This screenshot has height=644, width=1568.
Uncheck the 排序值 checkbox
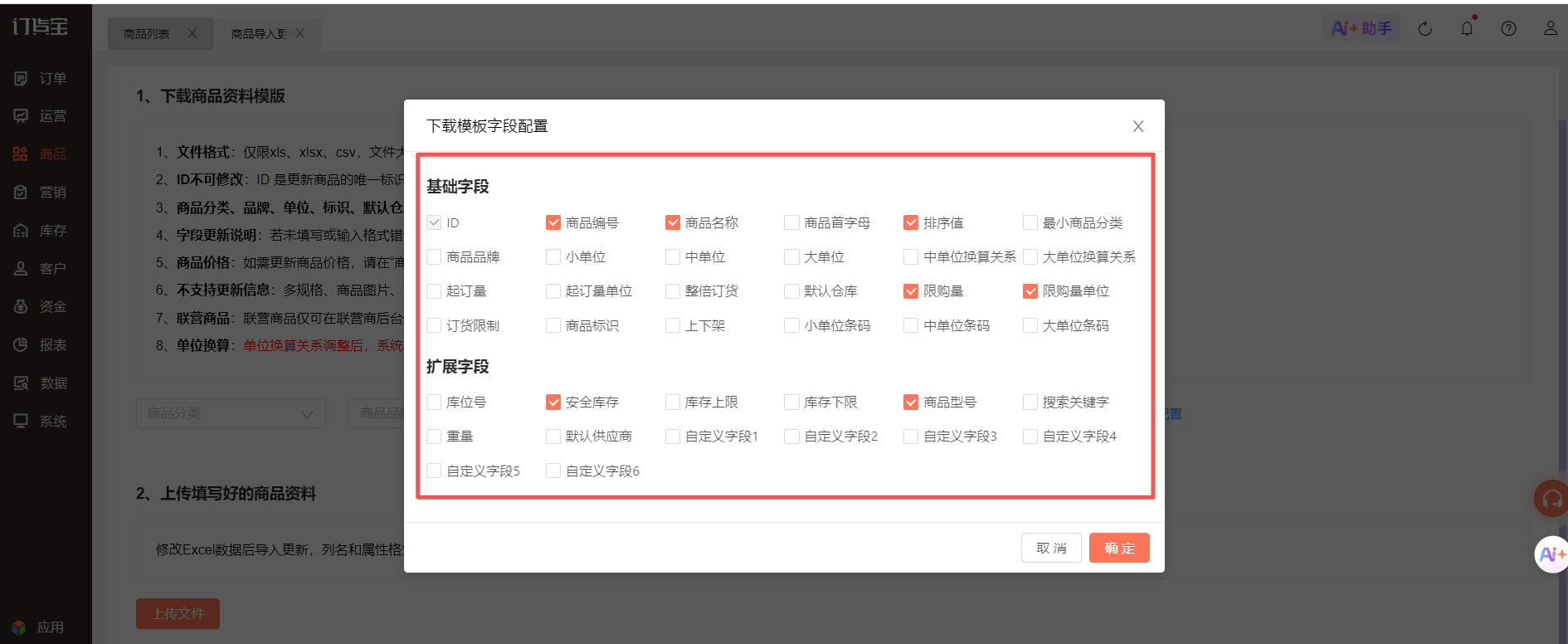[x=911, y=222]
